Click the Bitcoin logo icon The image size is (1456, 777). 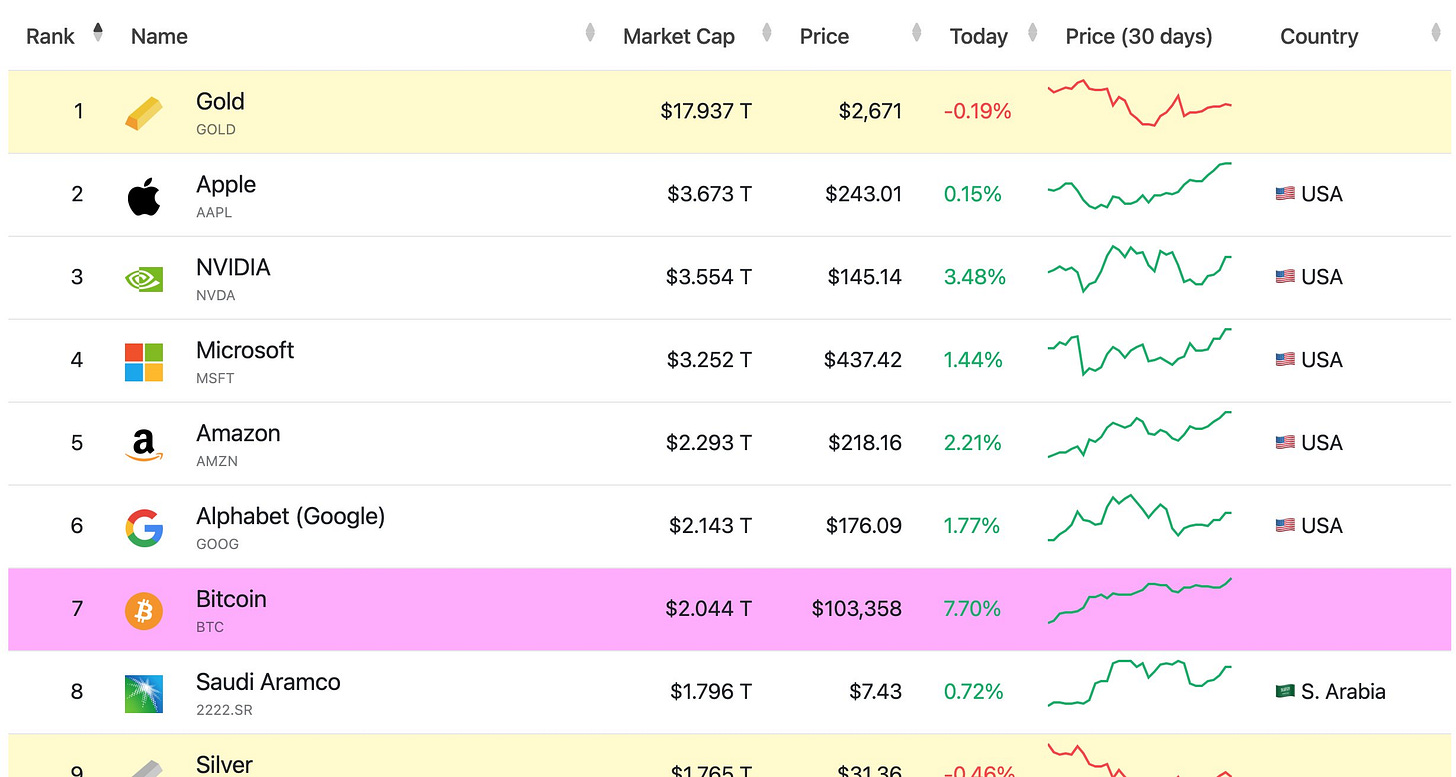point(144,610)
